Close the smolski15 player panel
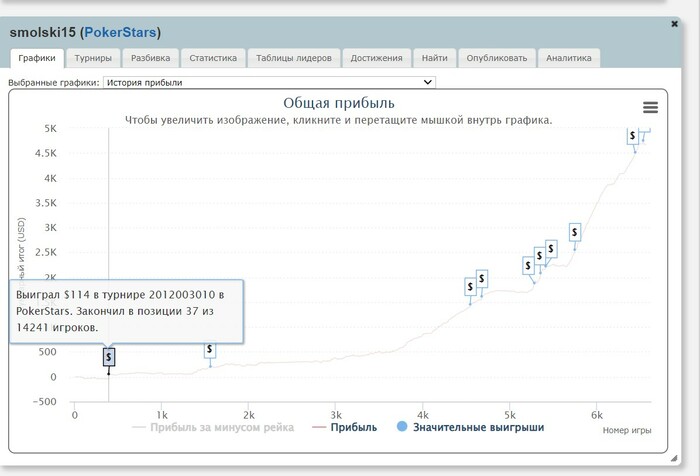Image resolution: width=700 pixels, height=476 pixels. click(x=674, y=24)
